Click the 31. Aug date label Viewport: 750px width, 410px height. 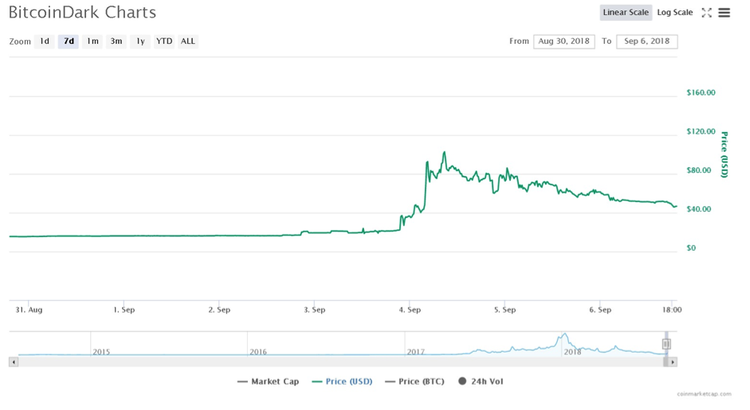click(x=29, y=310)
